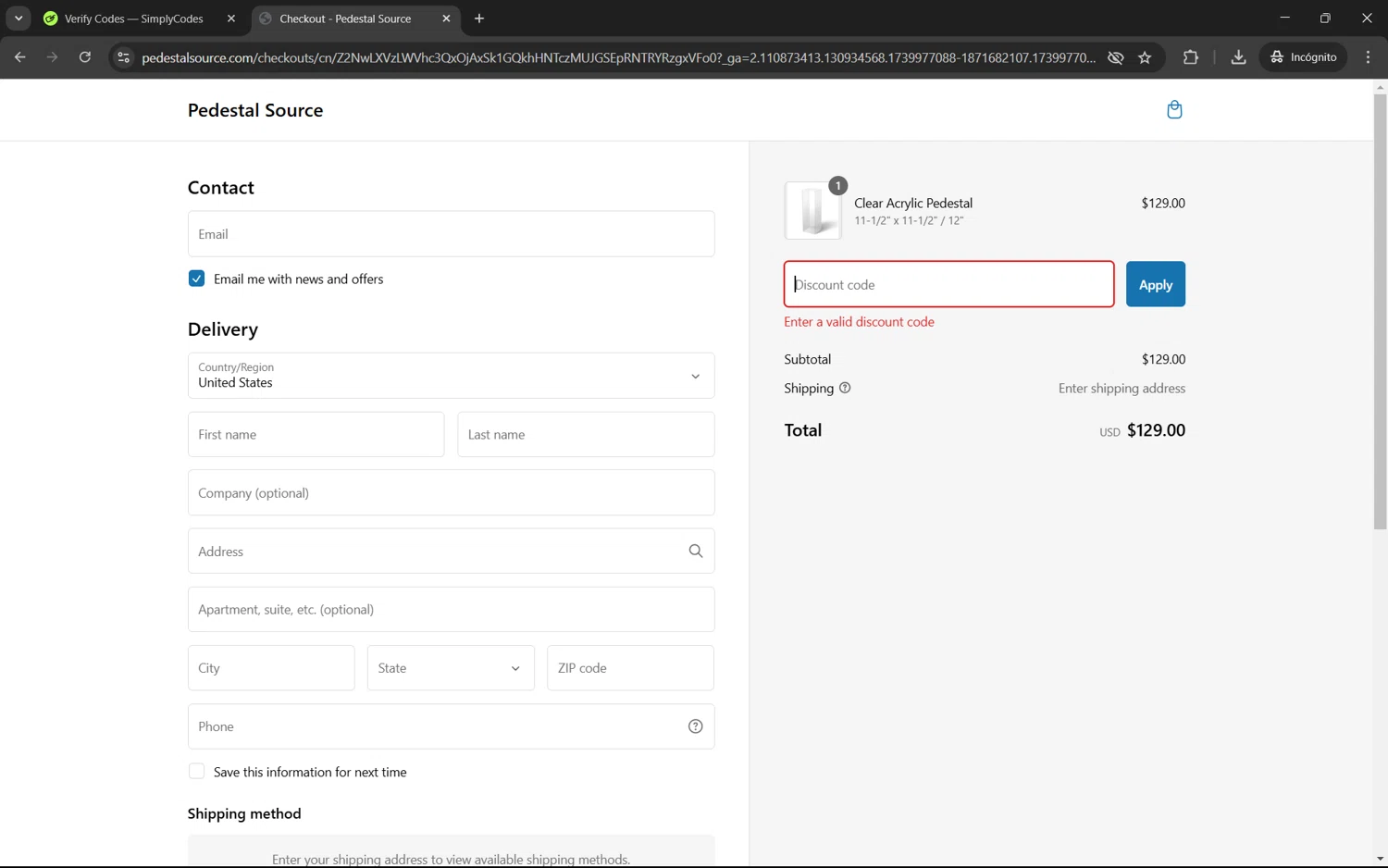
Task: Focus the Last name field
Action: tap(586, 434)
